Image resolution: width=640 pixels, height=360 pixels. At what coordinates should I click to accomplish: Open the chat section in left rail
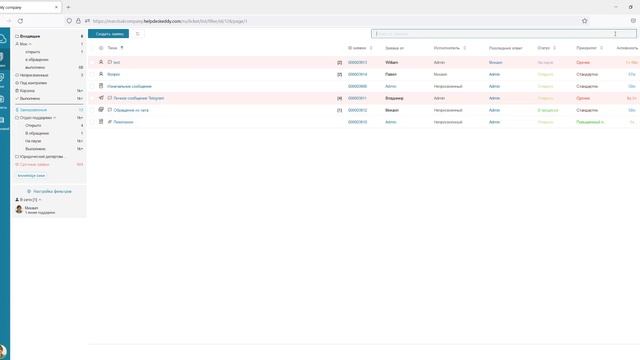click(2, 79)
